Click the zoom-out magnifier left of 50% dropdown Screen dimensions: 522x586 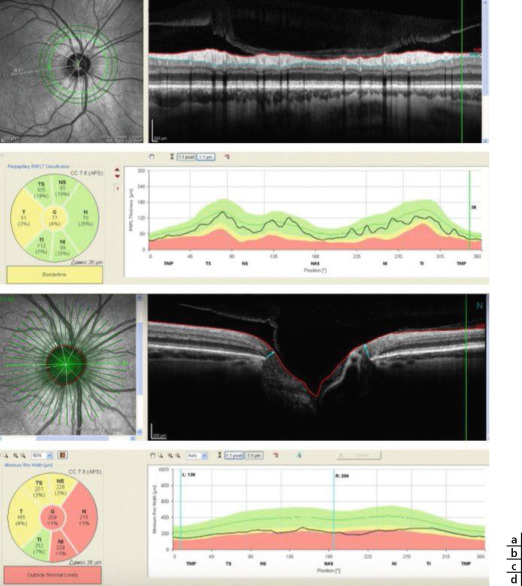[23, 456]
